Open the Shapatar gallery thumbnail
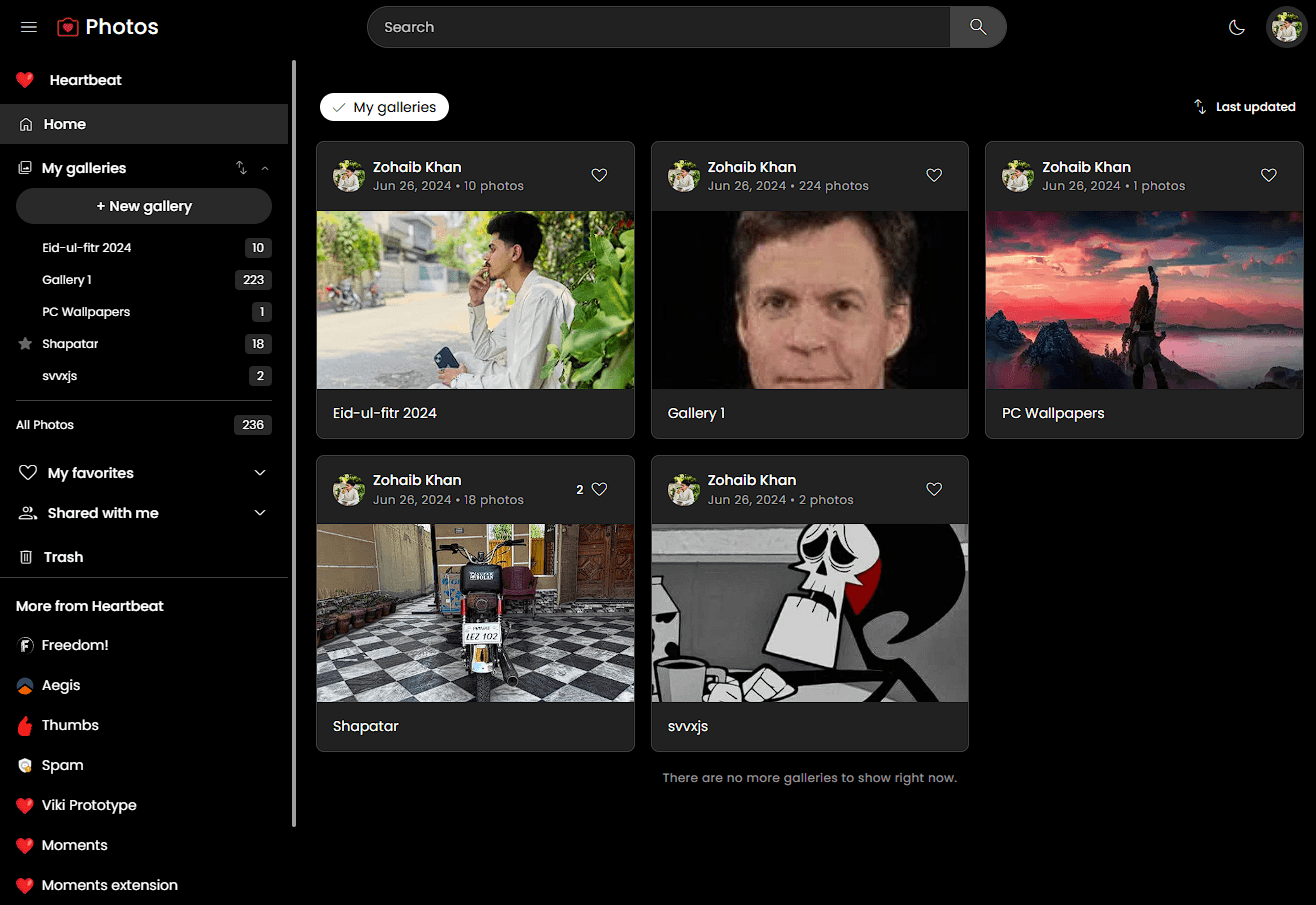 (x=475, y=612)
